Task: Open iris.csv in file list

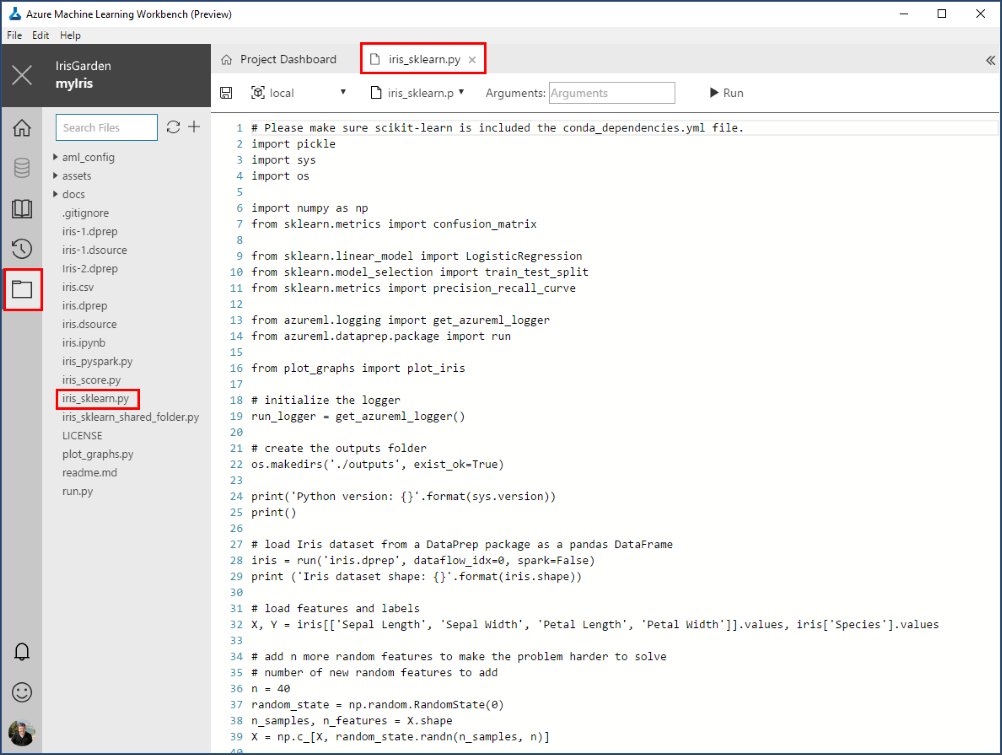Action: point(78,287)
